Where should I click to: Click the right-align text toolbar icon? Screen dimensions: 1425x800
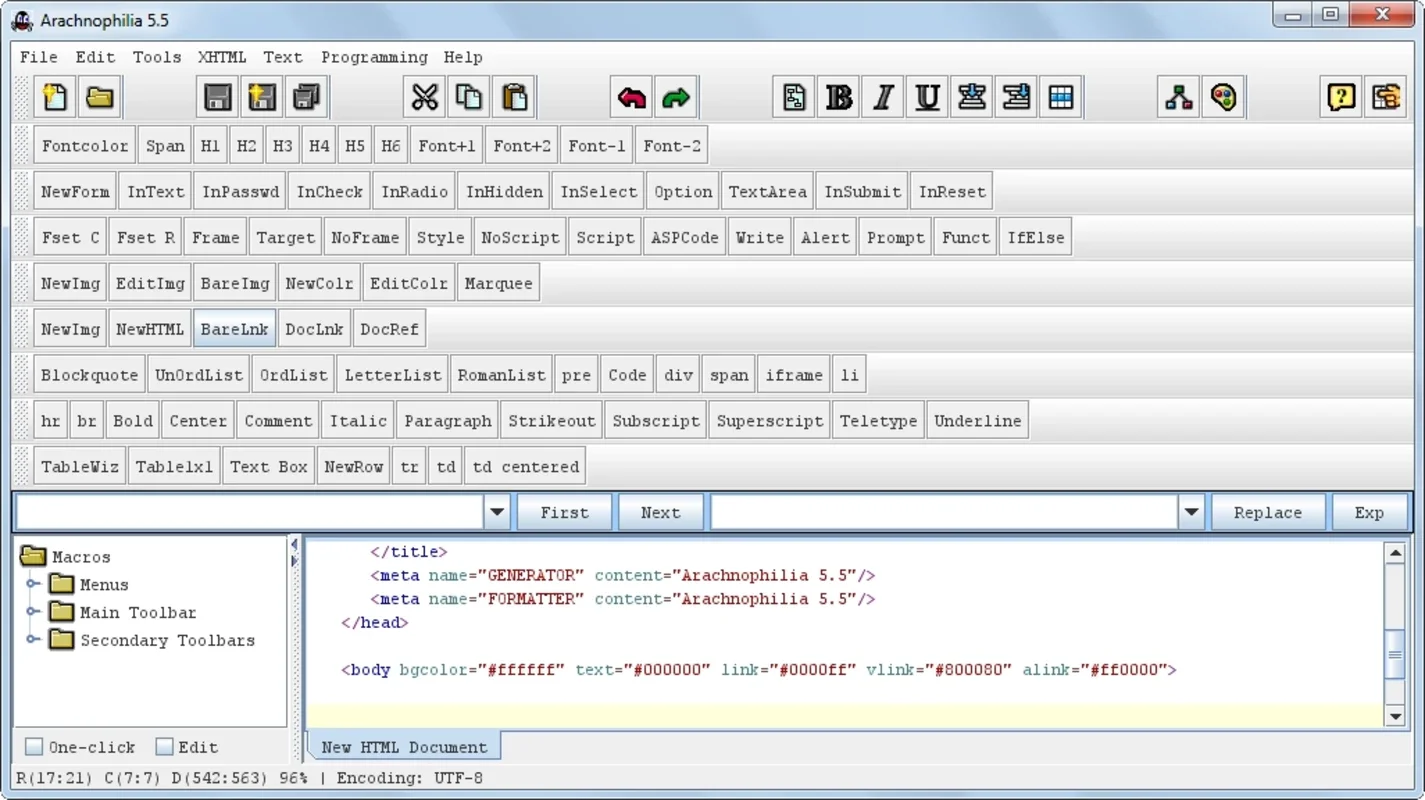[x=1016, y=97]
